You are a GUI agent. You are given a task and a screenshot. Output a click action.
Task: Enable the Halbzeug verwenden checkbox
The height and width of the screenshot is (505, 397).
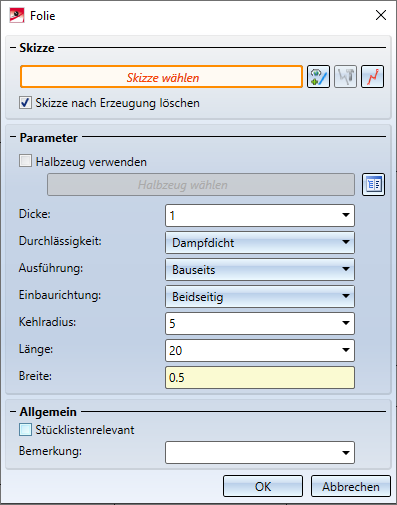pos(25,161)
